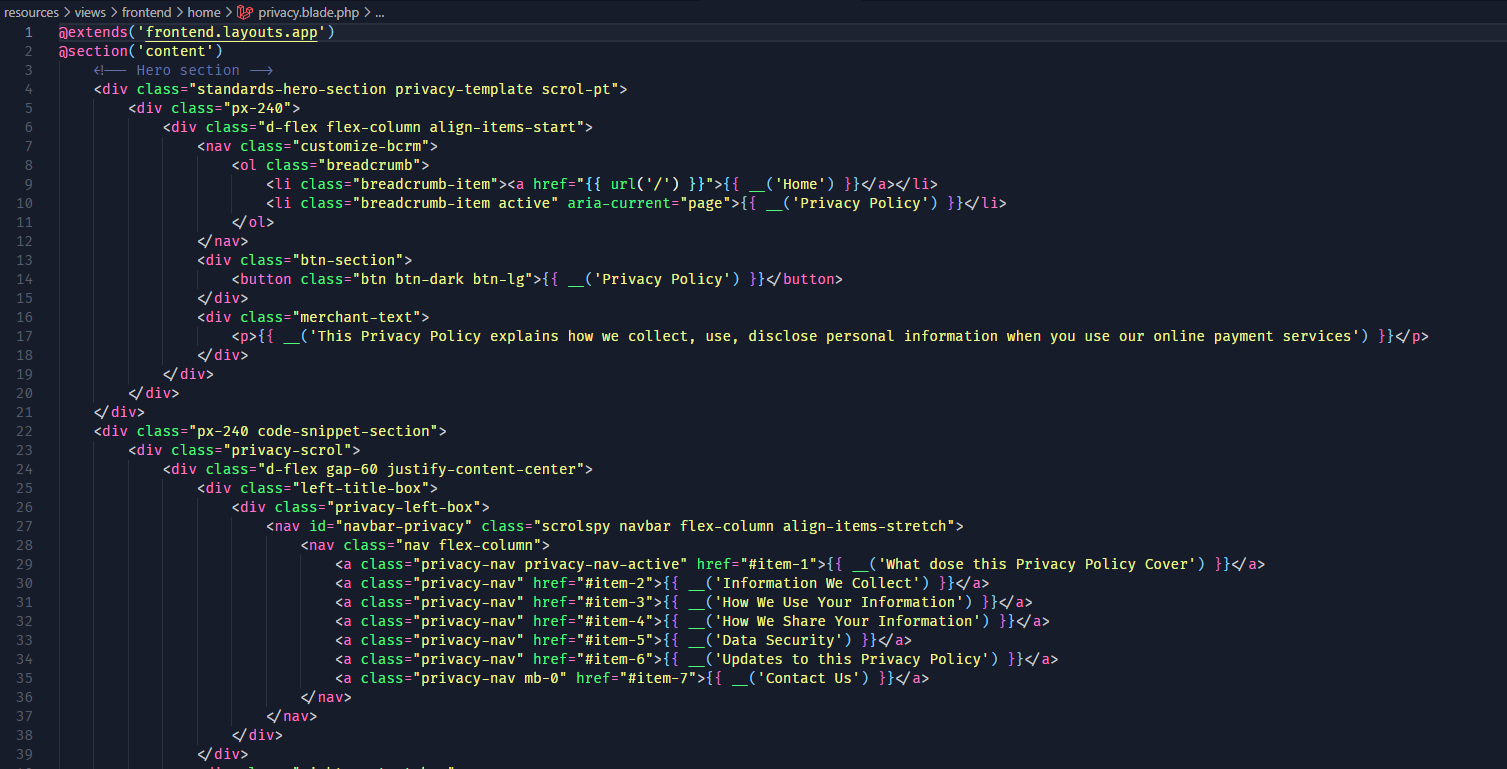Open the 'frontend' breadcrumb dropdown
Image resolution: width=1507 pixels, height=769 pixels.
coord(146,12)
